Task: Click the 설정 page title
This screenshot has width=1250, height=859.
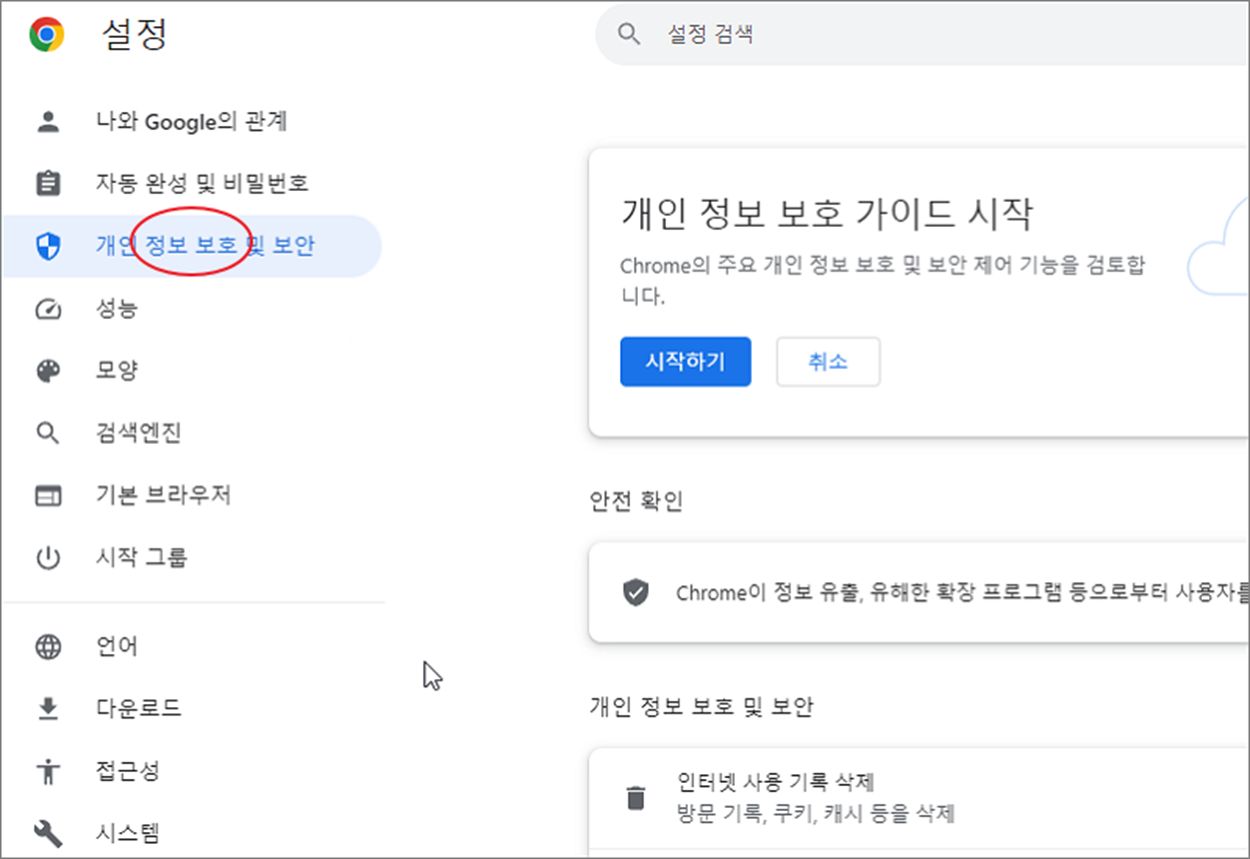Action: click(x=134, y=35)
